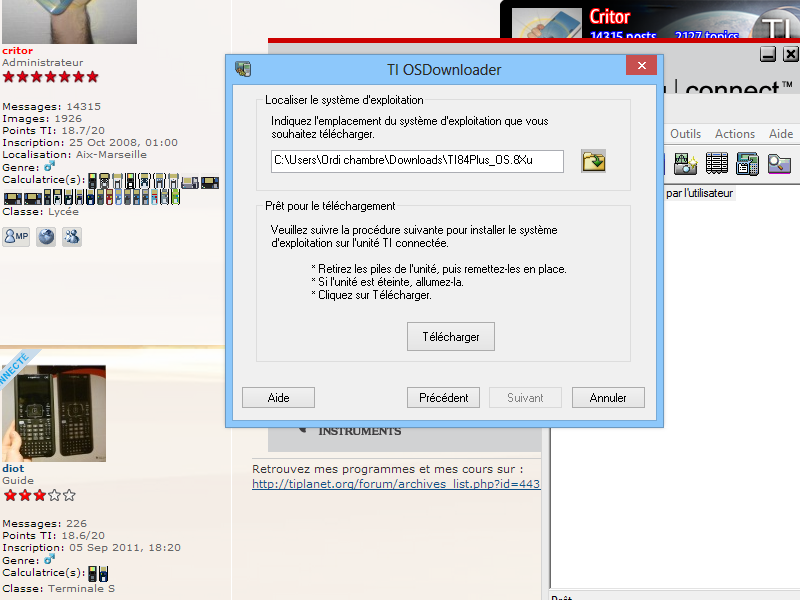Screen dimensions: 800x600
Task: Click the TI OSDownloader title bar app icon
Action: tap(243, 69)
